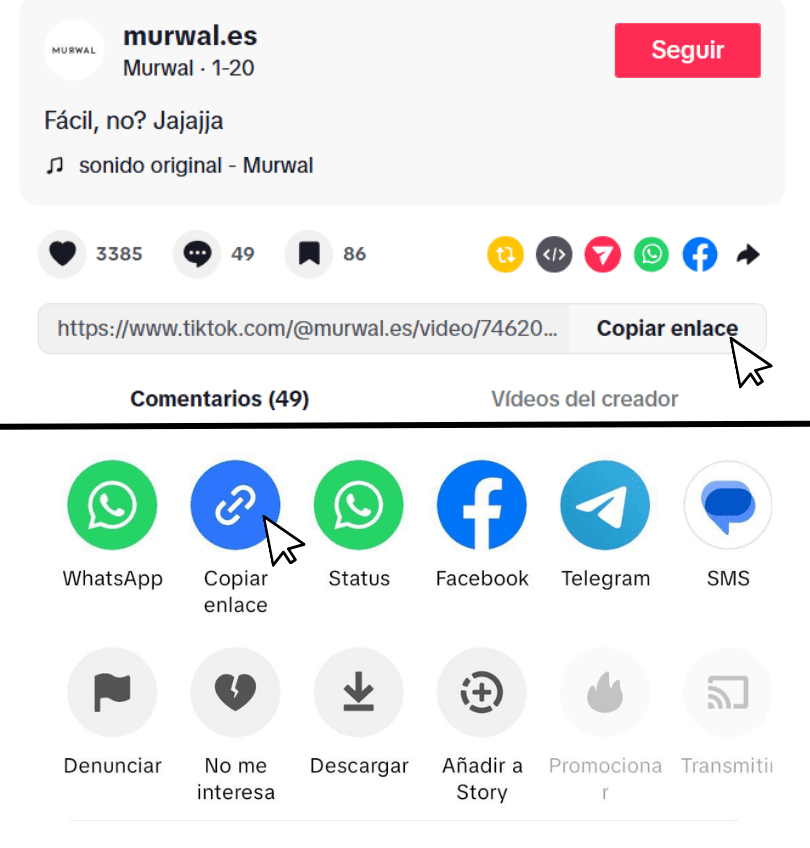The width and height of the screenshot is (810, 848).
Task: Click Copiar enlace next to the URL
Action: coord(667,328)
